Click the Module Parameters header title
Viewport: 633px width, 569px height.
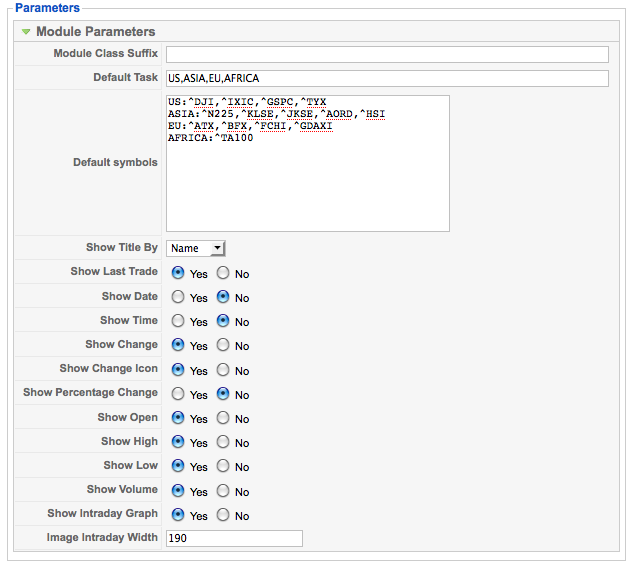pos(95,32)
